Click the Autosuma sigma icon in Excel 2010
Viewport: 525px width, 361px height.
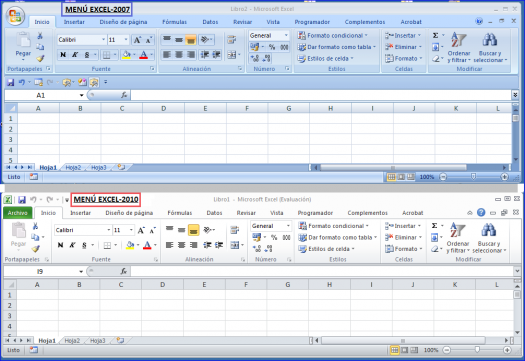point(435,225)
